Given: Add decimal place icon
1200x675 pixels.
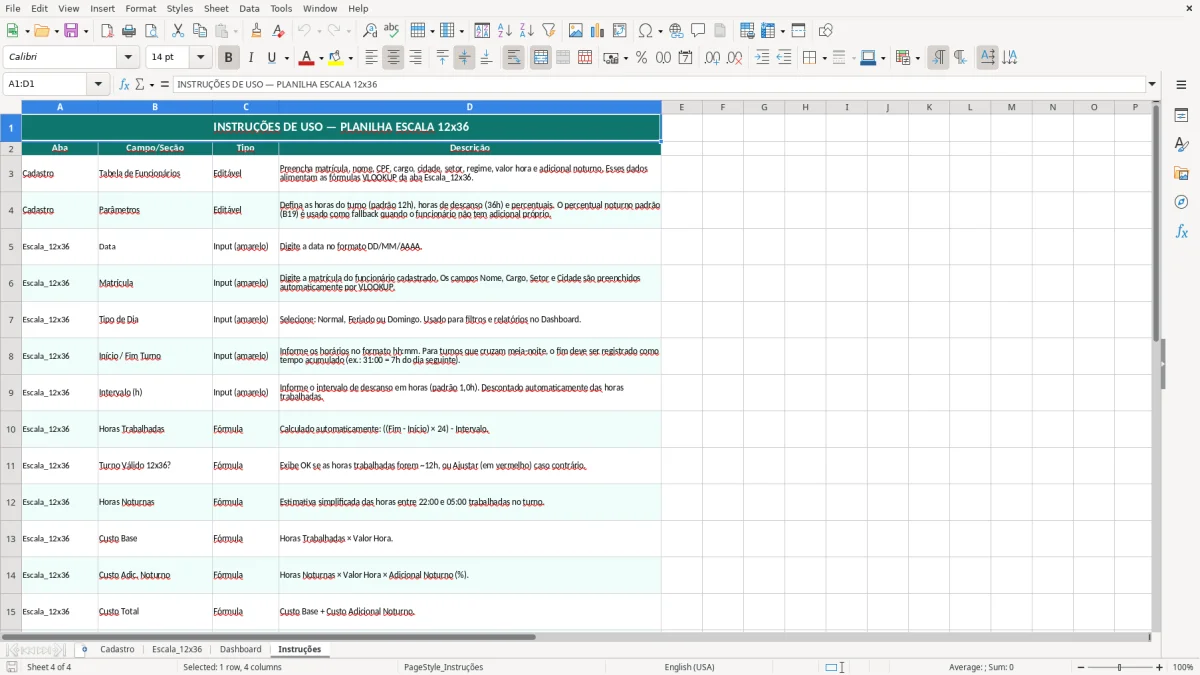Looking at the screenshot, I should coord(712,58).
